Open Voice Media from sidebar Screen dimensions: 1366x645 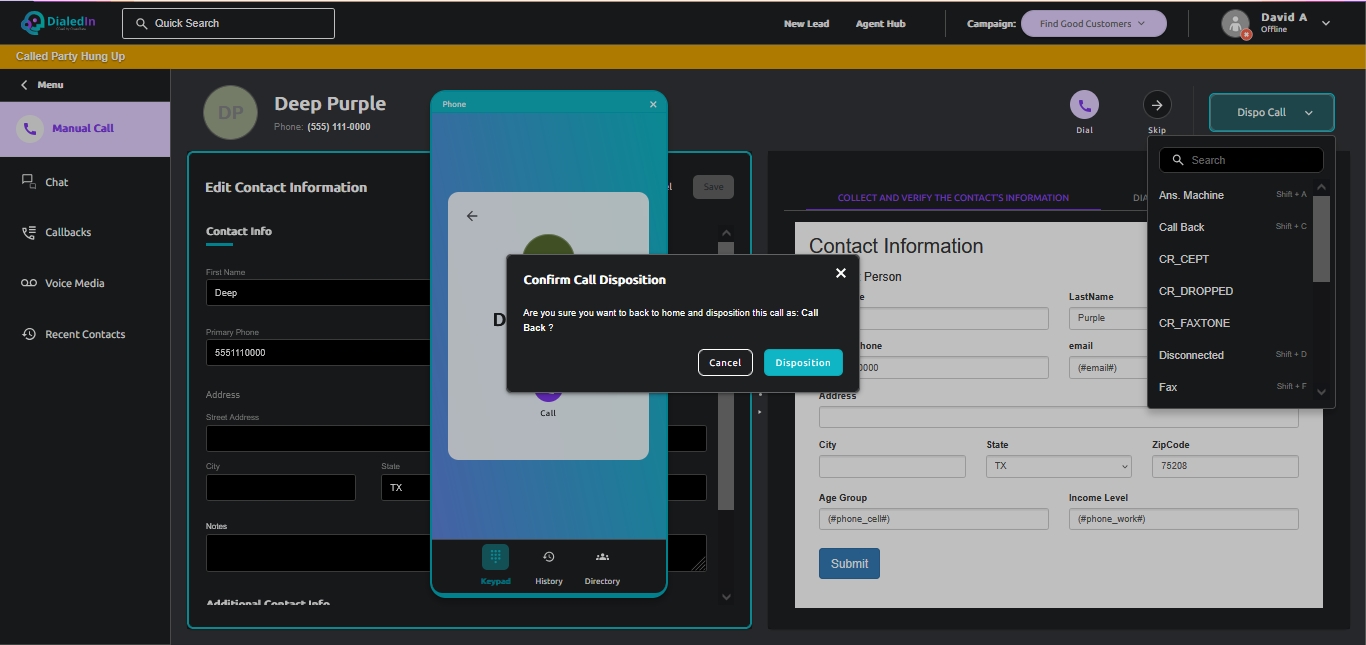[74, 283]
